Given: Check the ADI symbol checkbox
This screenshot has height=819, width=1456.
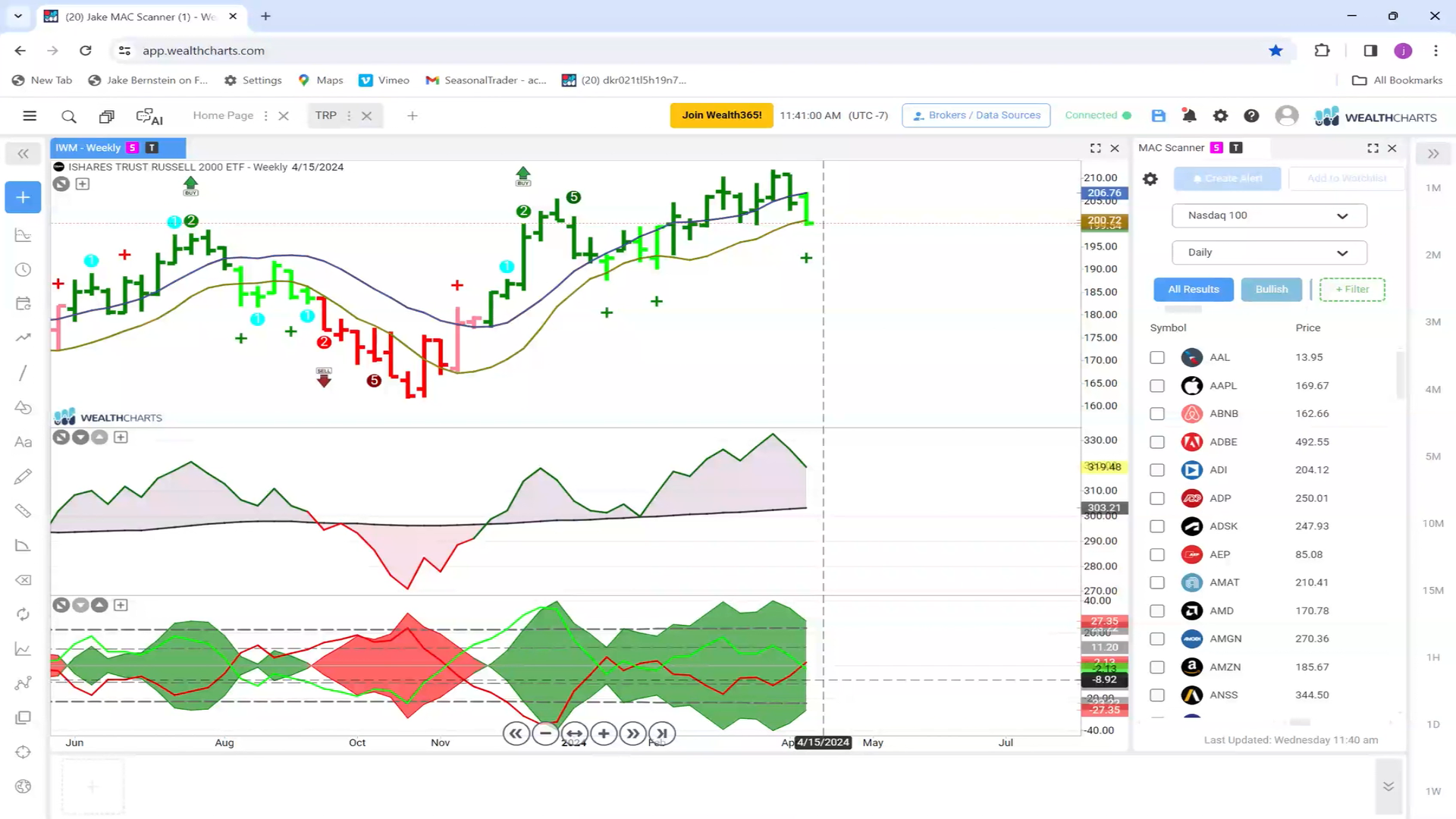Looking at the screenshot, I should point(1157,470).
